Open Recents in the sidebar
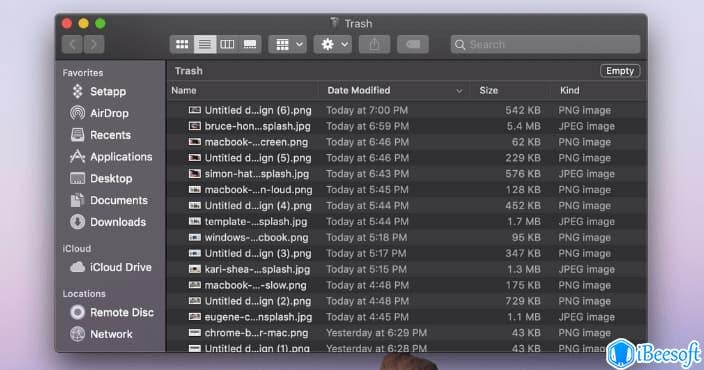Viewport: 704px width, 370px height. (x=101, y=135)
